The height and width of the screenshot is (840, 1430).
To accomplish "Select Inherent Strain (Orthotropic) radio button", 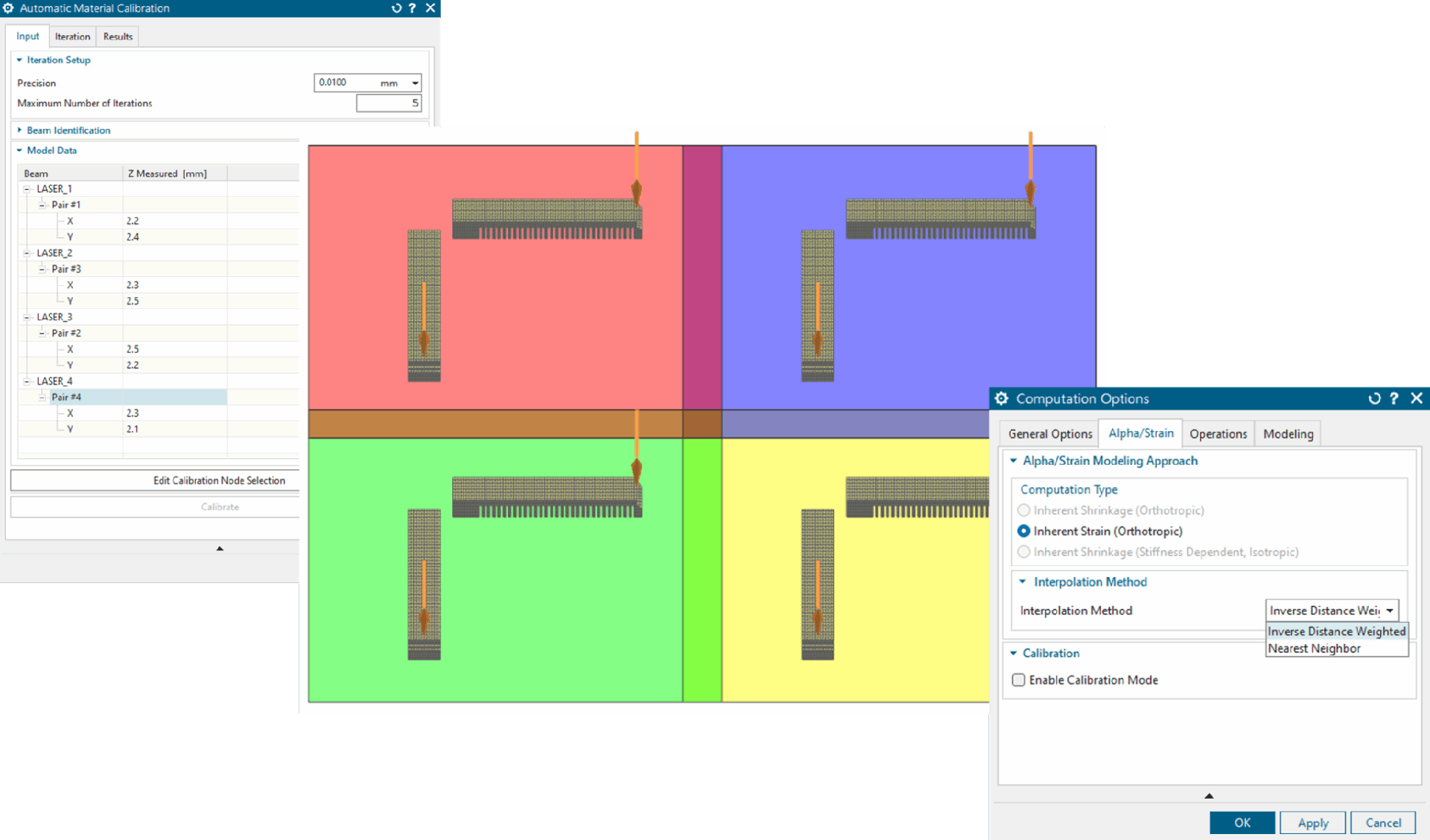I will pos(1024,531).
